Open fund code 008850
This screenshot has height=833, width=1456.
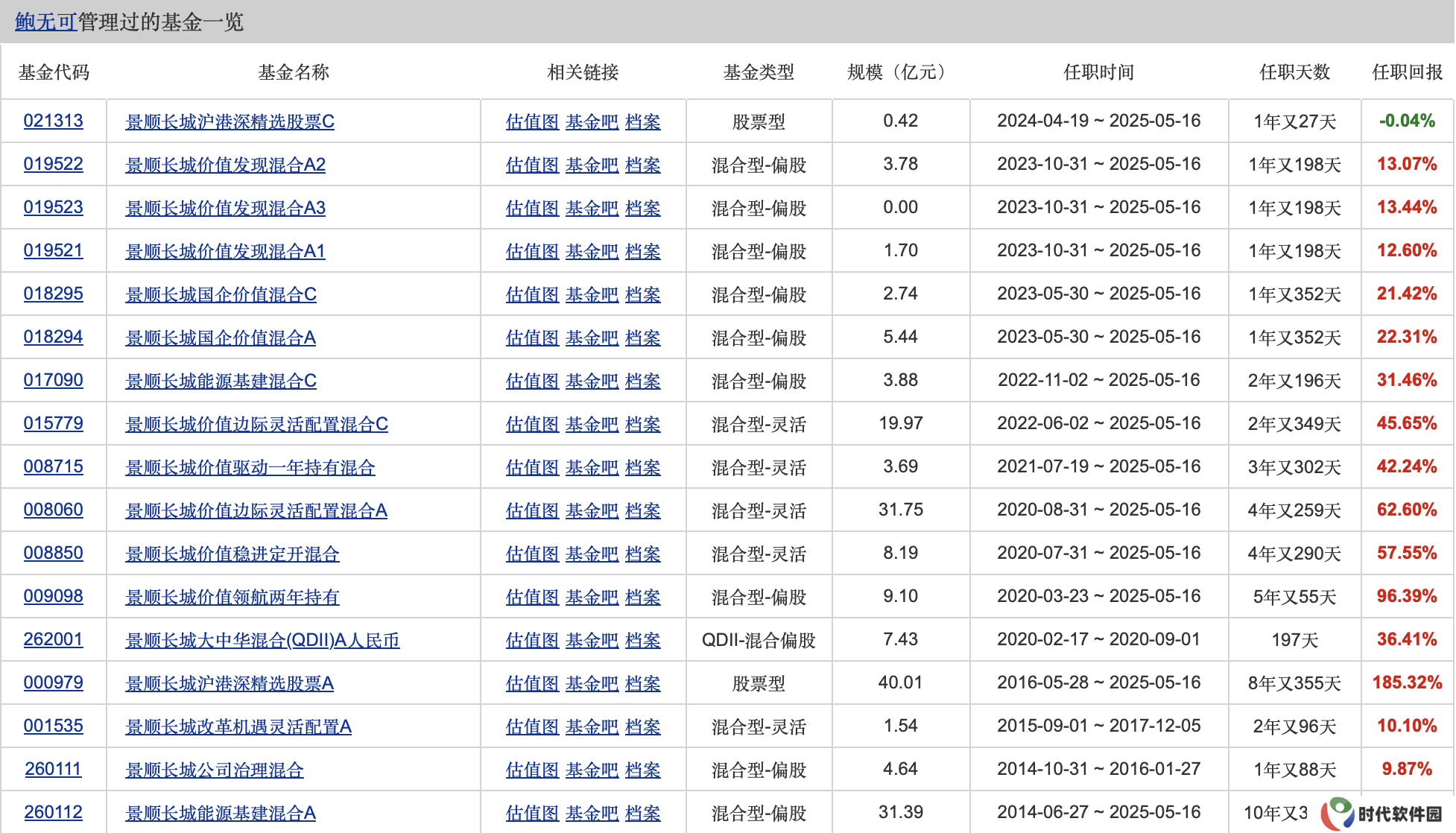(x=54, y=553)
